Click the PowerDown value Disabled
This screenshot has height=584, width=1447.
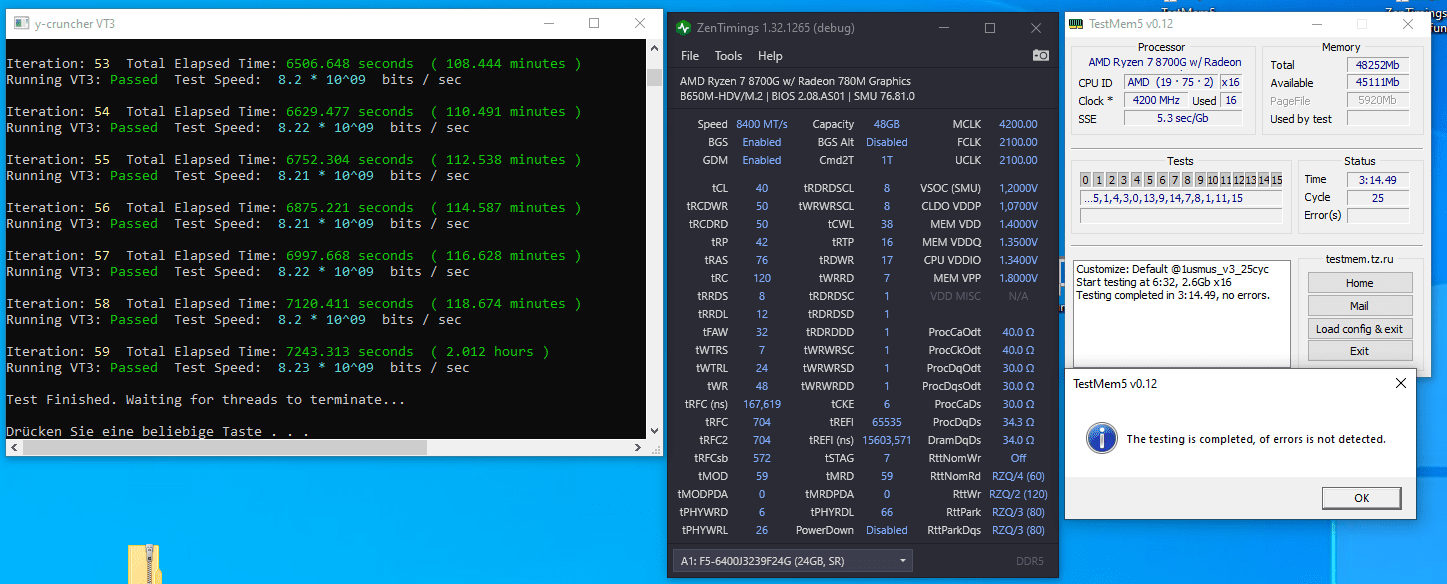pyautogui.click(x=887, y=530)
